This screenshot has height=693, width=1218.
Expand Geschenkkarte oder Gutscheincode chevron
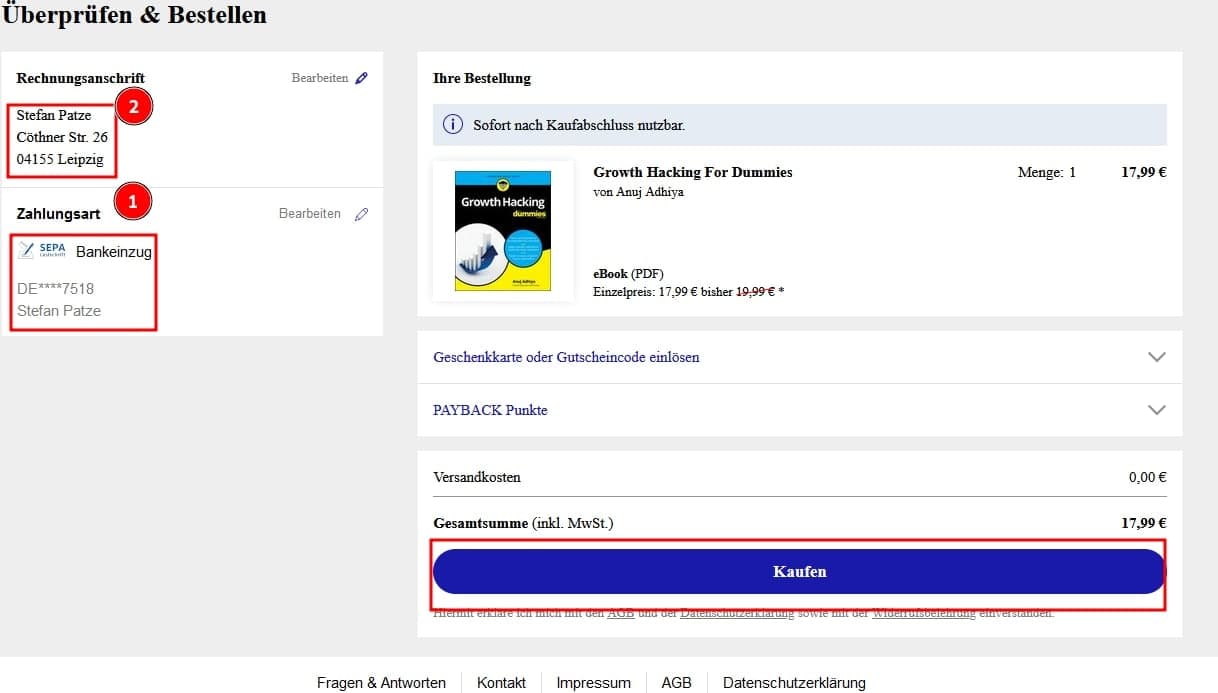(x=1157, y=357)
